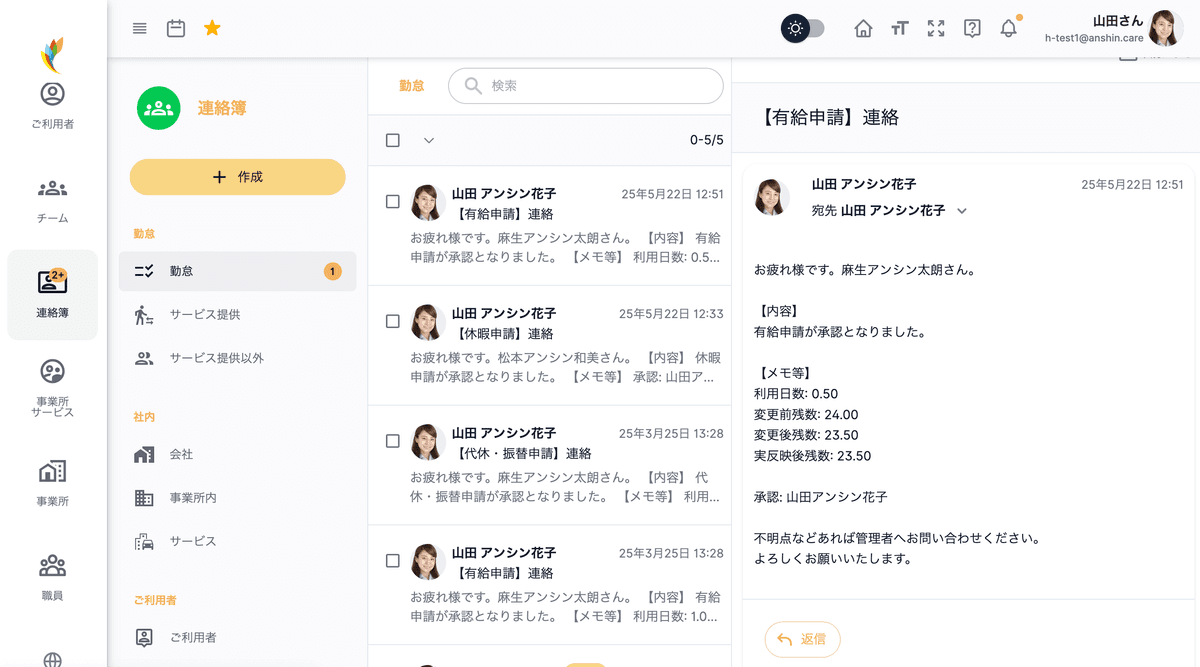Toggle the hamburger menu icon

click(140, 28)
